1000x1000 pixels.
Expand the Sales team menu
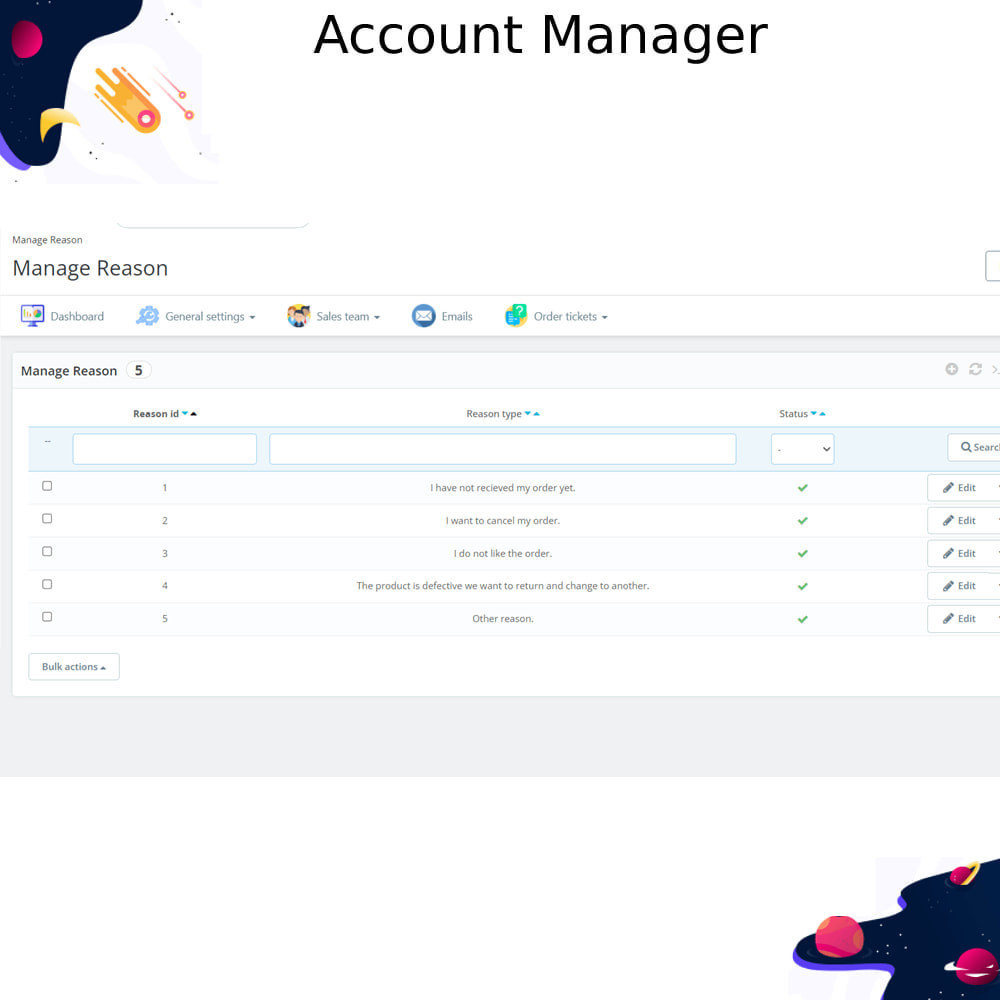(x=348, y=316)
